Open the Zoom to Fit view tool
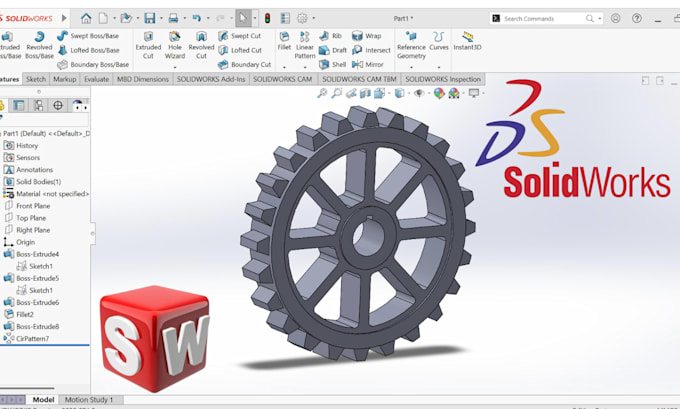This screenshot has width=680, height=409. [x=322, y=93]
